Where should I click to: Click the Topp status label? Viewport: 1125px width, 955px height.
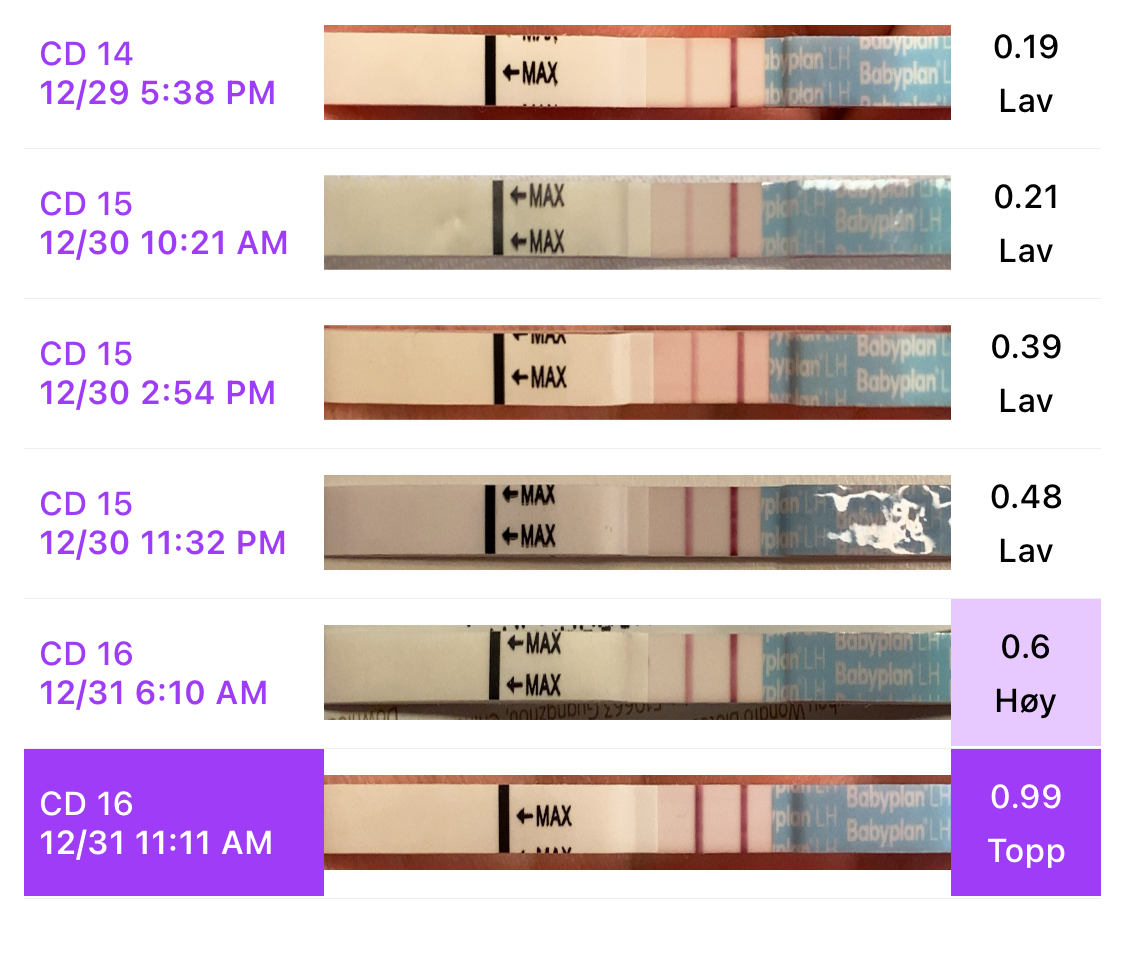(x=1026, y=852)
